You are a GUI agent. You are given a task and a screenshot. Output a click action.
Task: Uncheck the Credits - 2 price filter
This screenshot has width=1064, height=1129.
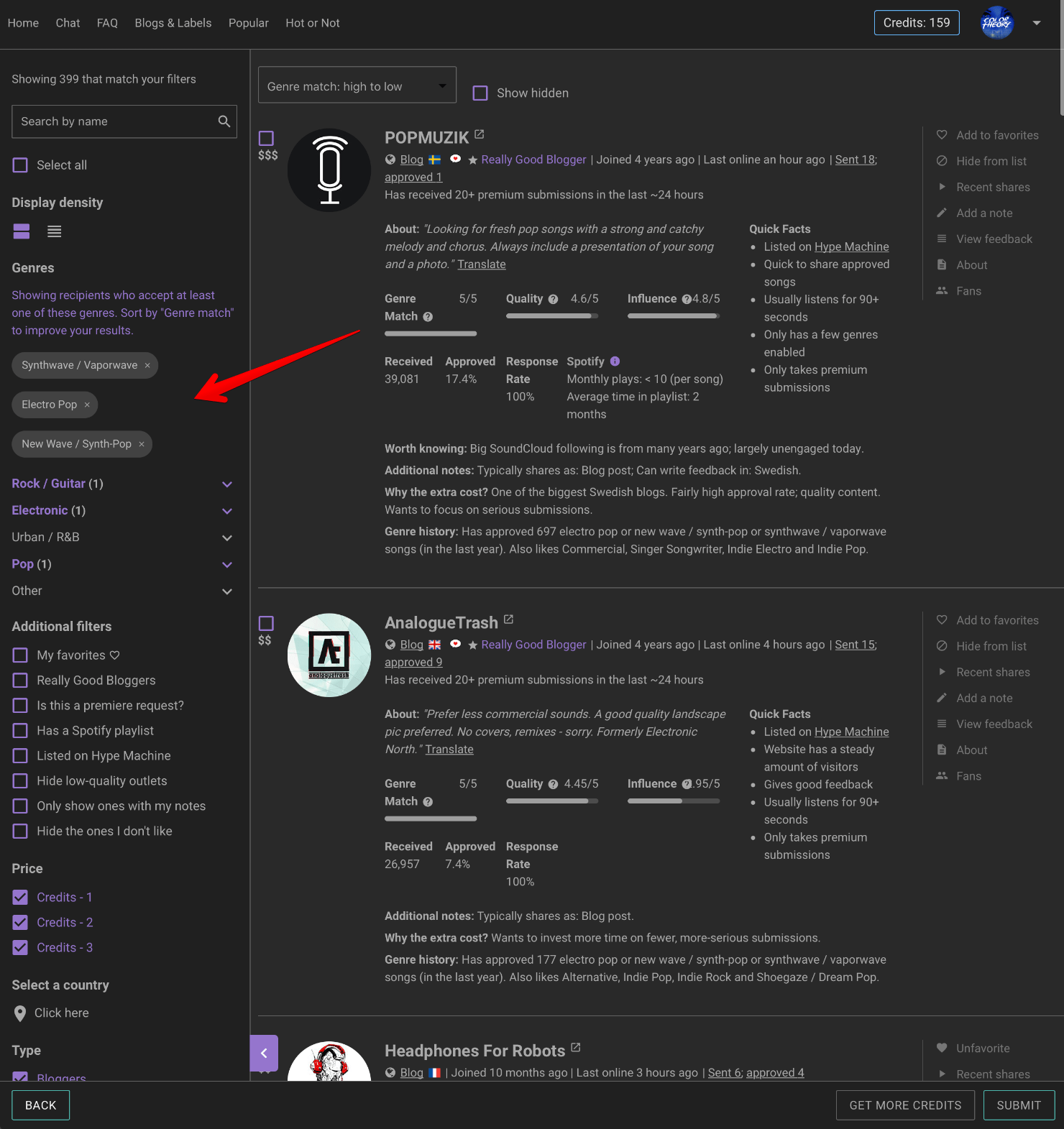click(x=21, y=923)
